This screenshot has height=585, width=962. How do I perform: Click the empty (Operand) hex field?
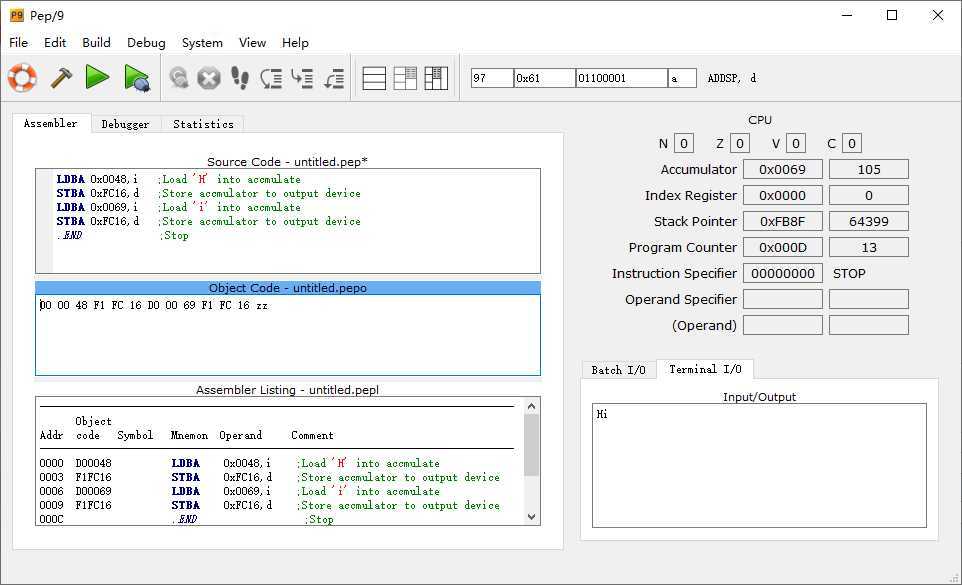point(783,325)
